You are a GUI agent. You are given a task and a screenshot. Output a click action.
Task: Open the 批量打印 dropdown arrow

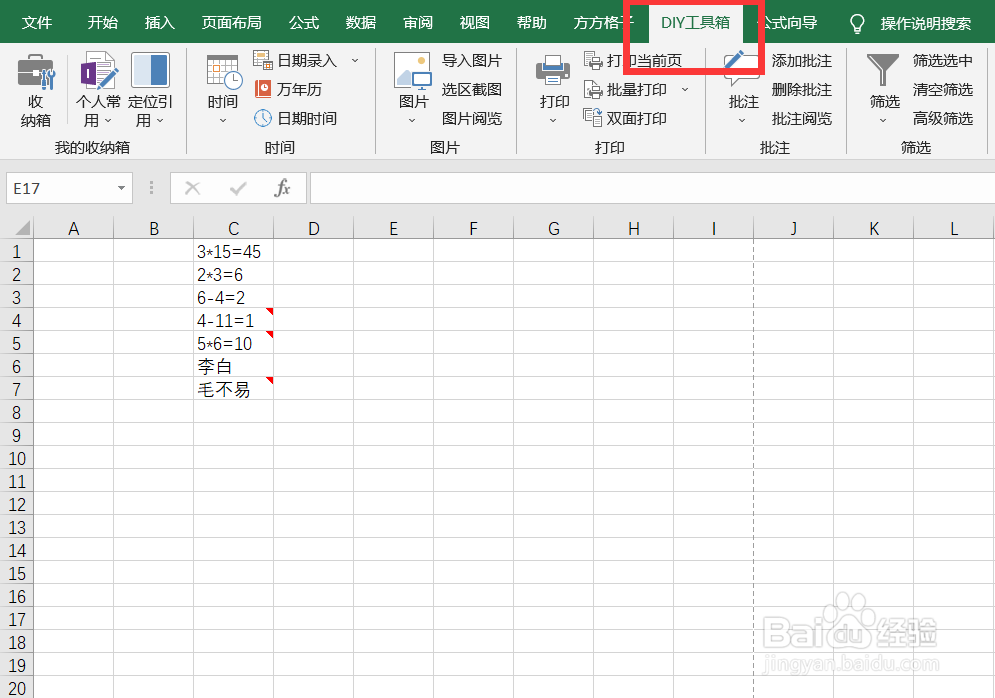click(685, 89)
